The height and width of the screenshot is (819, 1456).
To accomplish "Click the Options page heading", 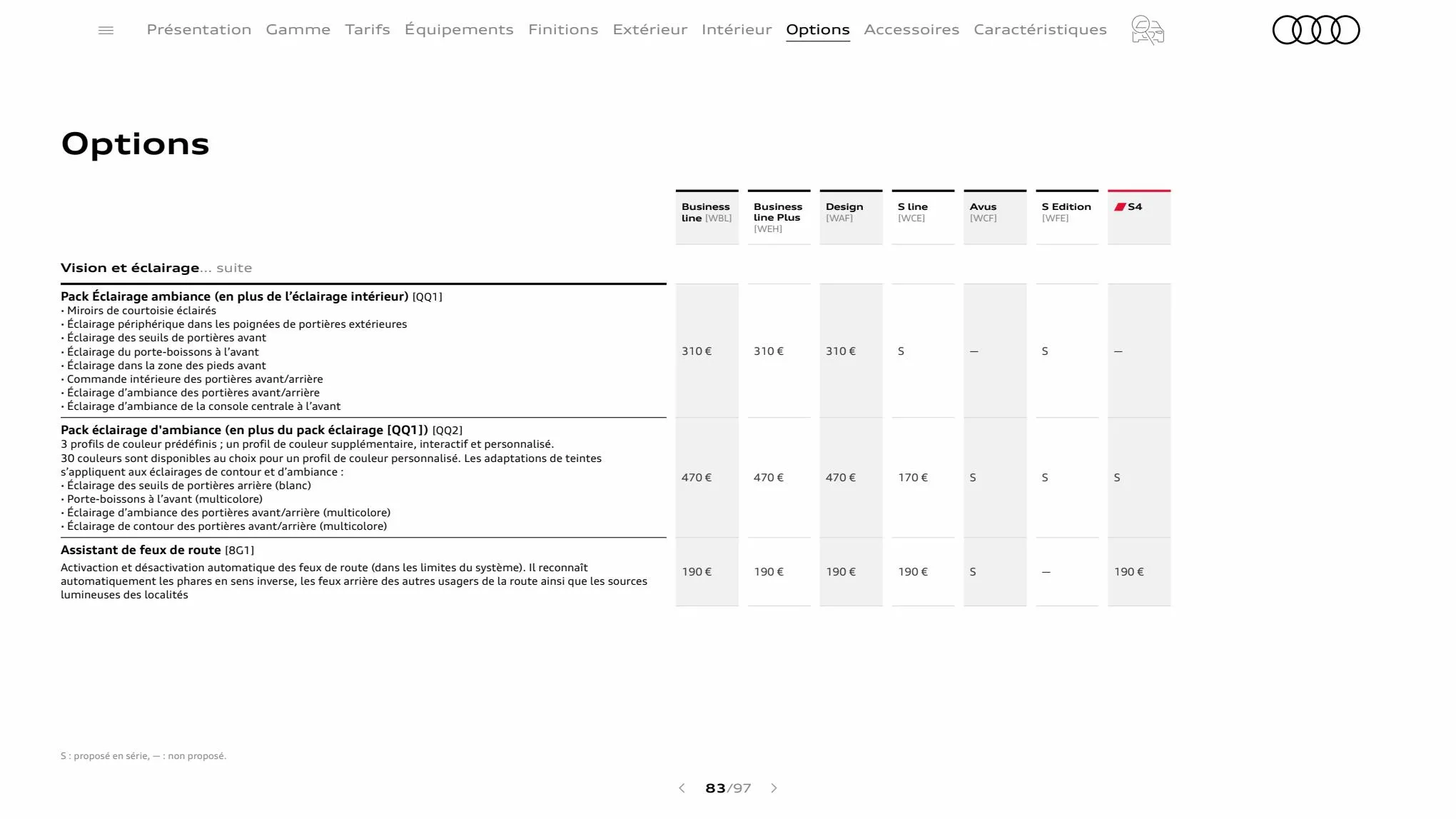I will coord(136,145).
